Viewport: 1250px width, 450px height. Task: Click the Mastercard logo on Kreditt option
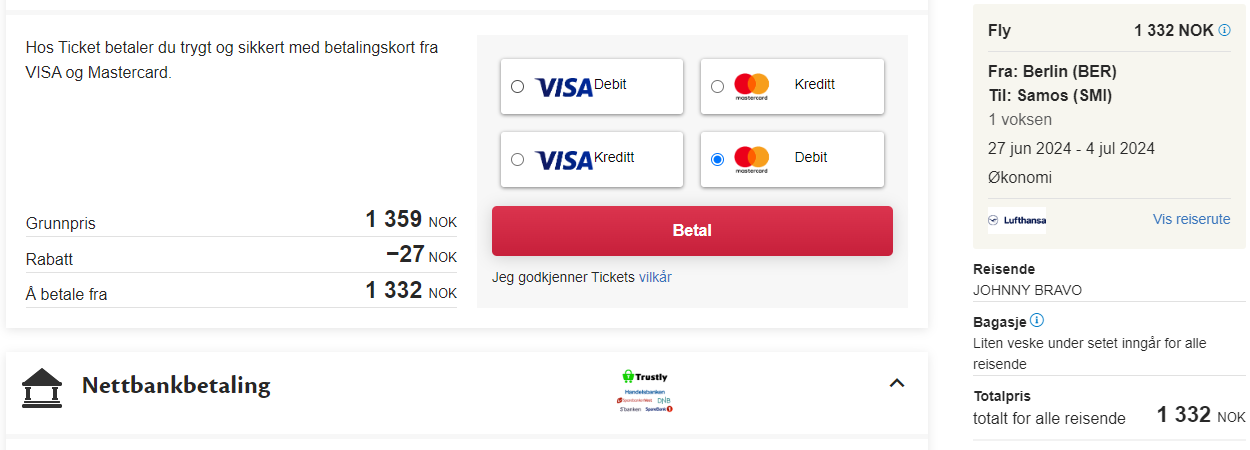pyautogui.click(x=751, y=87)
